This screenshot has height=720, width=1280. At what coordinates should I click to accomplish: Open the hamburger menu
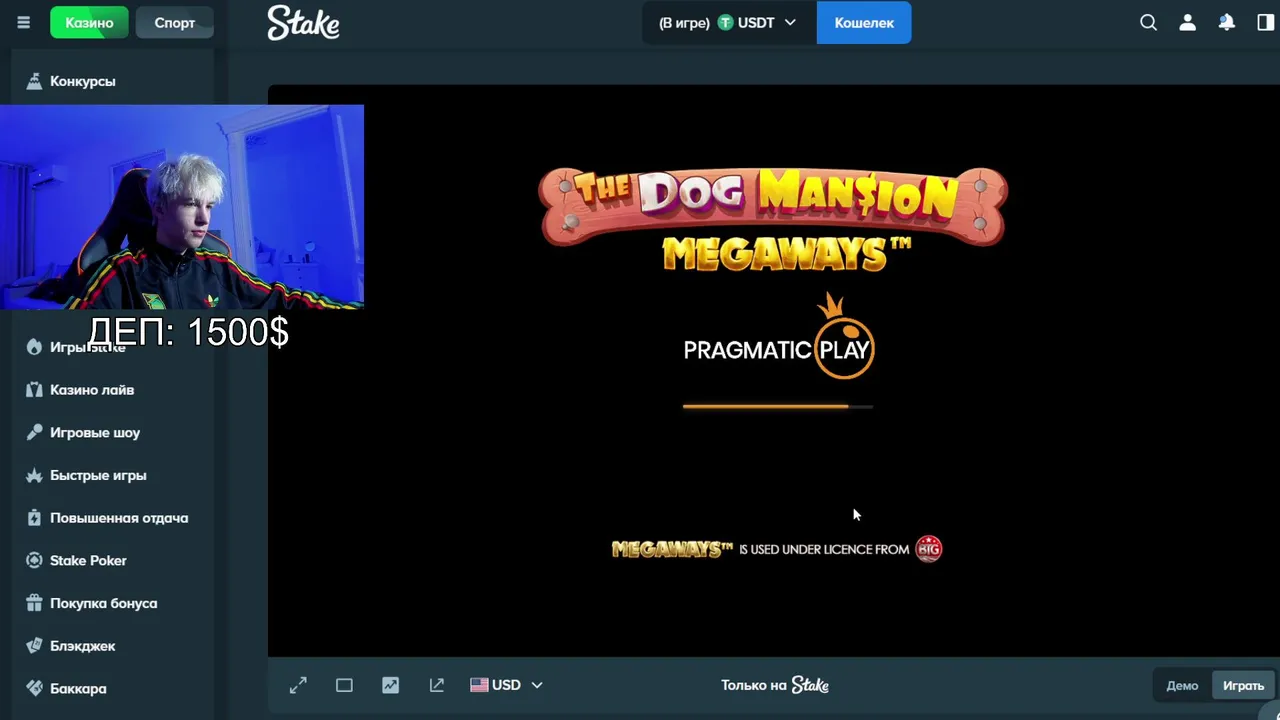(x=23, y=22)
